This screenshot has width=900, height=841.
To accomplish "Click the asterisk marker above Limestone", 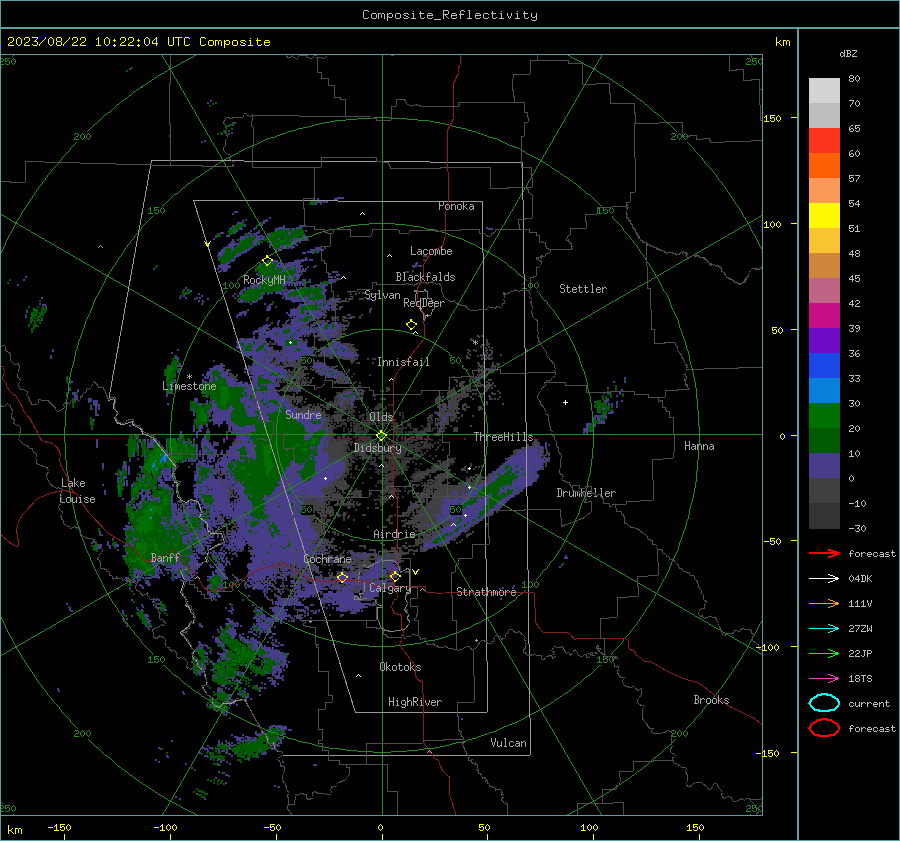I will 189,377.
